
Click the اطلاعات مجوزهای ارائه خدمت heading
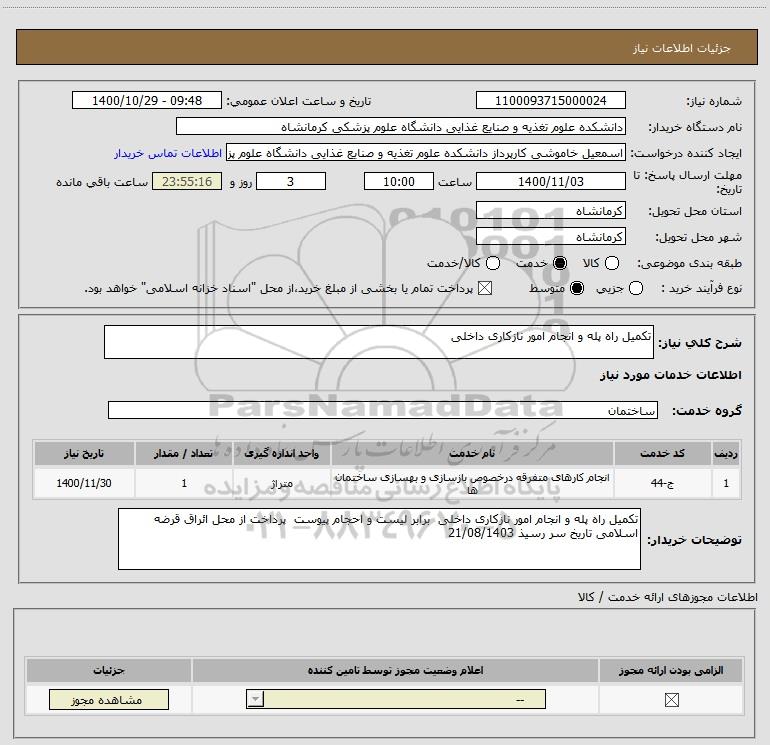point(668,597)
